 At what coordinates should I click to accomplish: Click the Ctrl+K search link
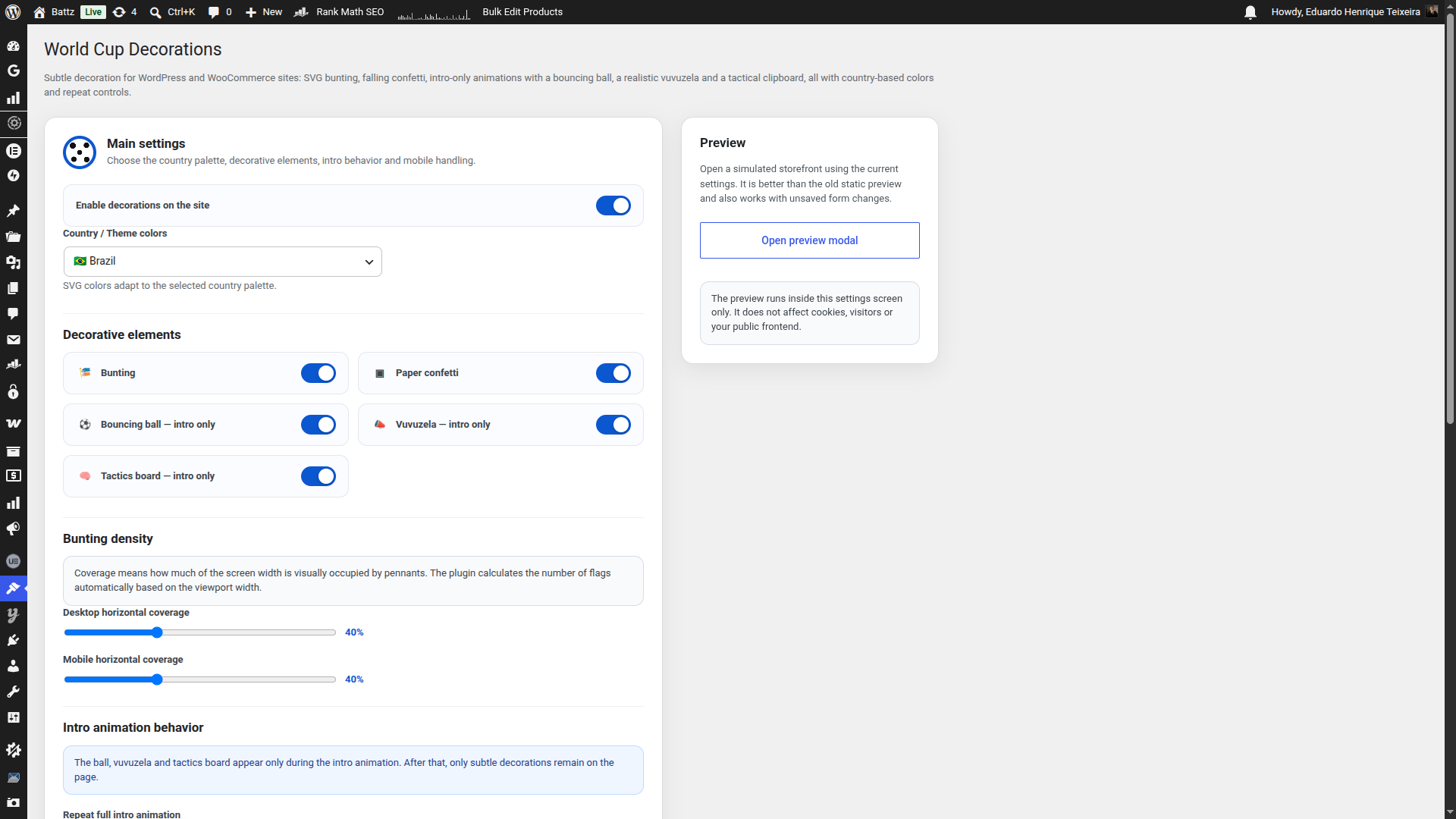(x=172, y=12)
